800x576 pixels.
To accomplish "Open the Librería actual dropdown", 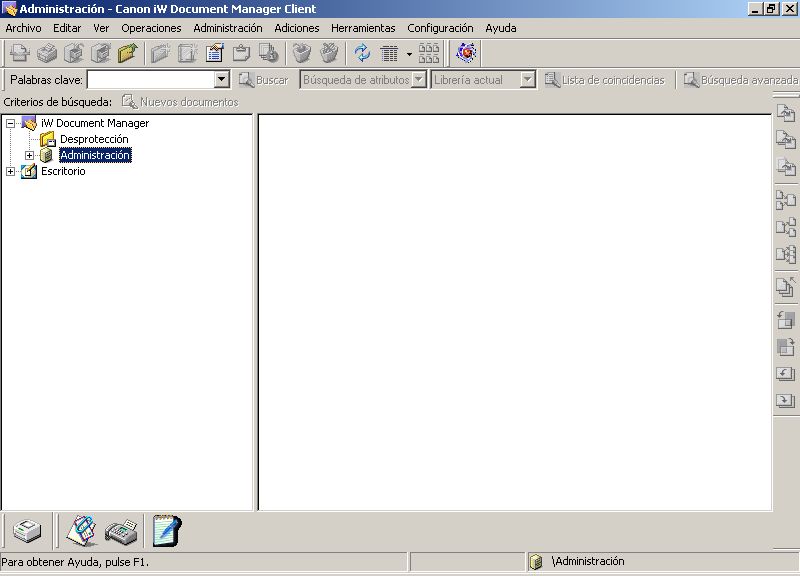I will coord(528,80).
